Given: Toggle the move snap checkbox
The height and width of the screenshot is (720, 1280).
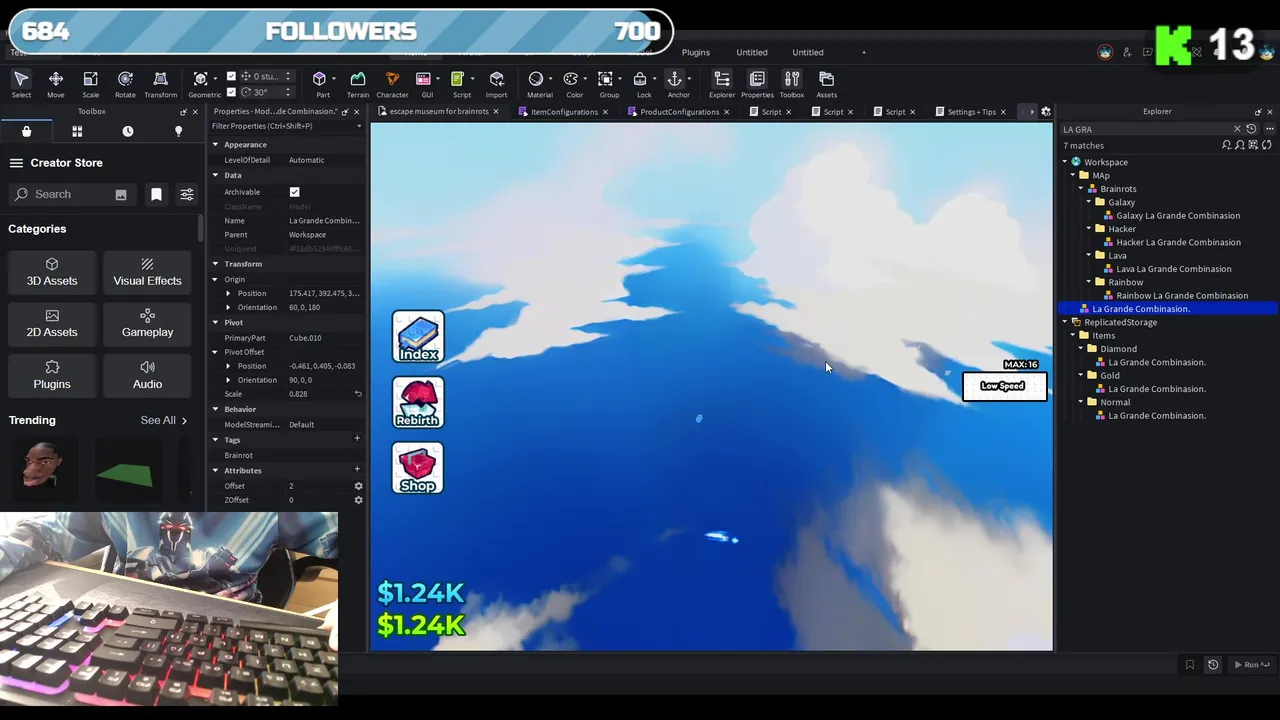Looking at the screenshot, I should [231, 76].
